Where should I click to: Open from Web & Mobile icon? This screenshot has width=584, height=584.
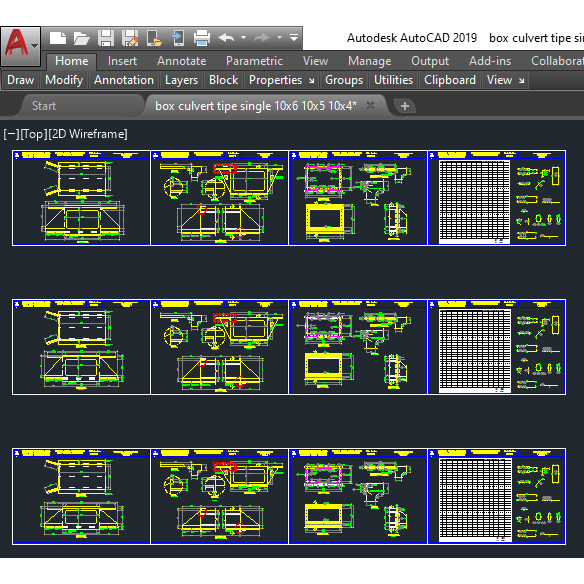click(x=154, y=38)
